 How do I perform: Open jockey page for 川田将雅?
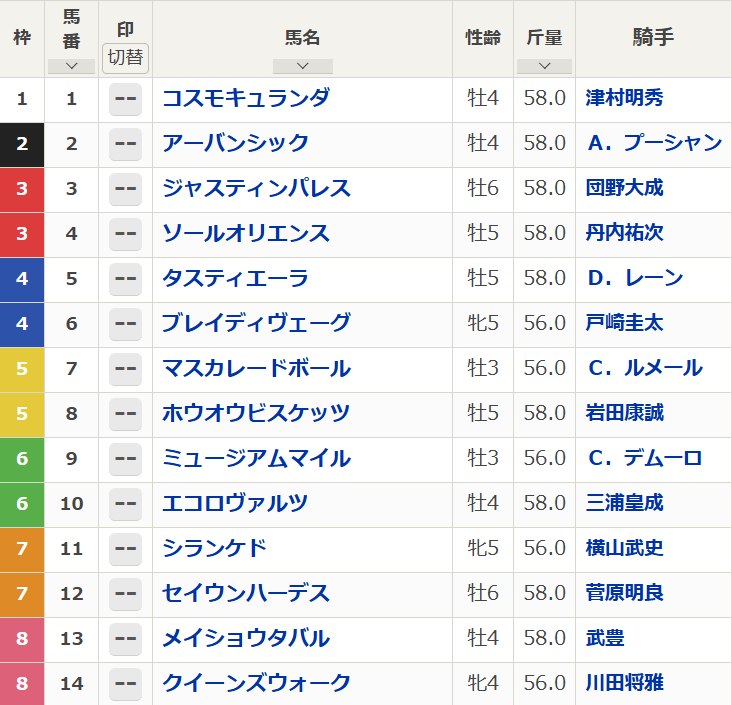(x=625, y=683)
